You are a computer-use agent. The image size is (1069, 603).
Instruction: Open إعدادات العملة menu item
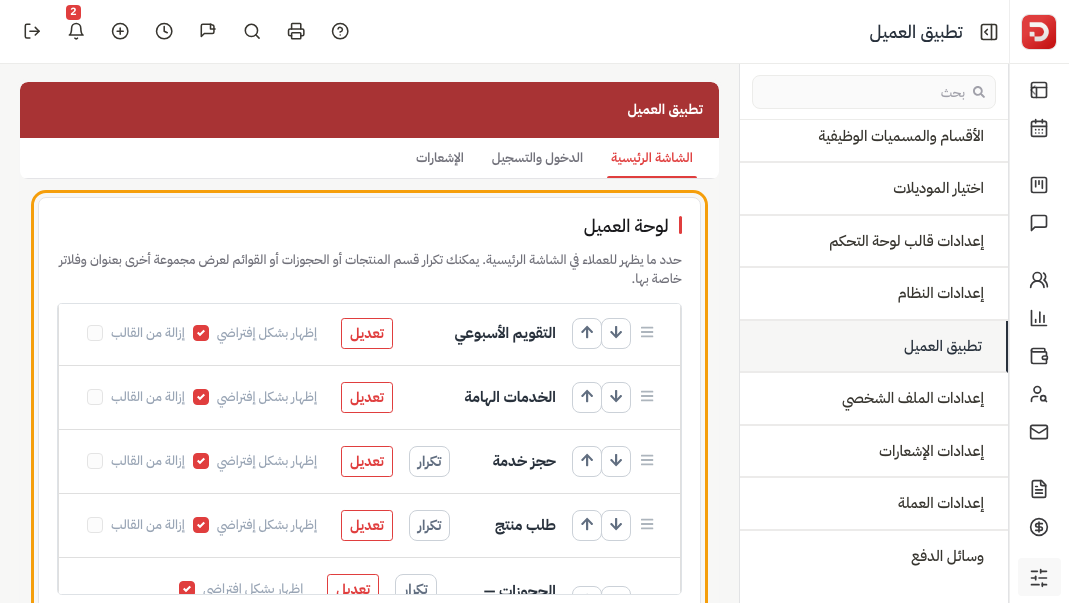point(874,503)
